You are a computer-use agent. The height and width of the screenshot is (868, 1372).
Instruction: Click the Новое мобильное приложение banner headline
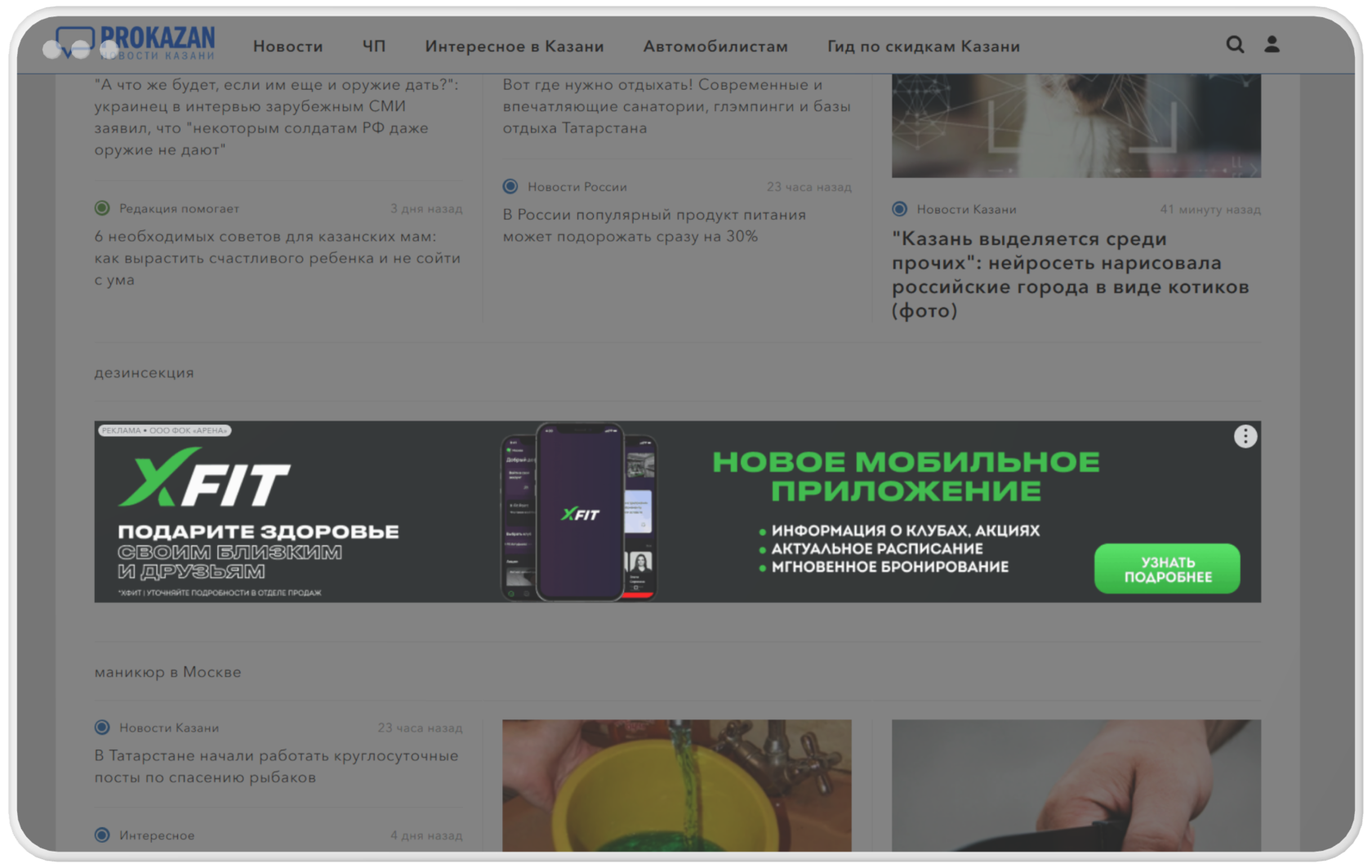(906, 476)
